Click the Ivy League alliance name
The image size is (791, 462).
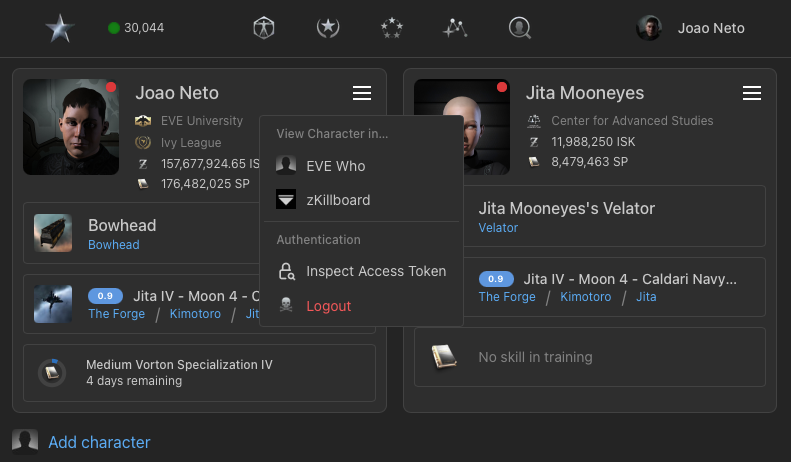191,143
